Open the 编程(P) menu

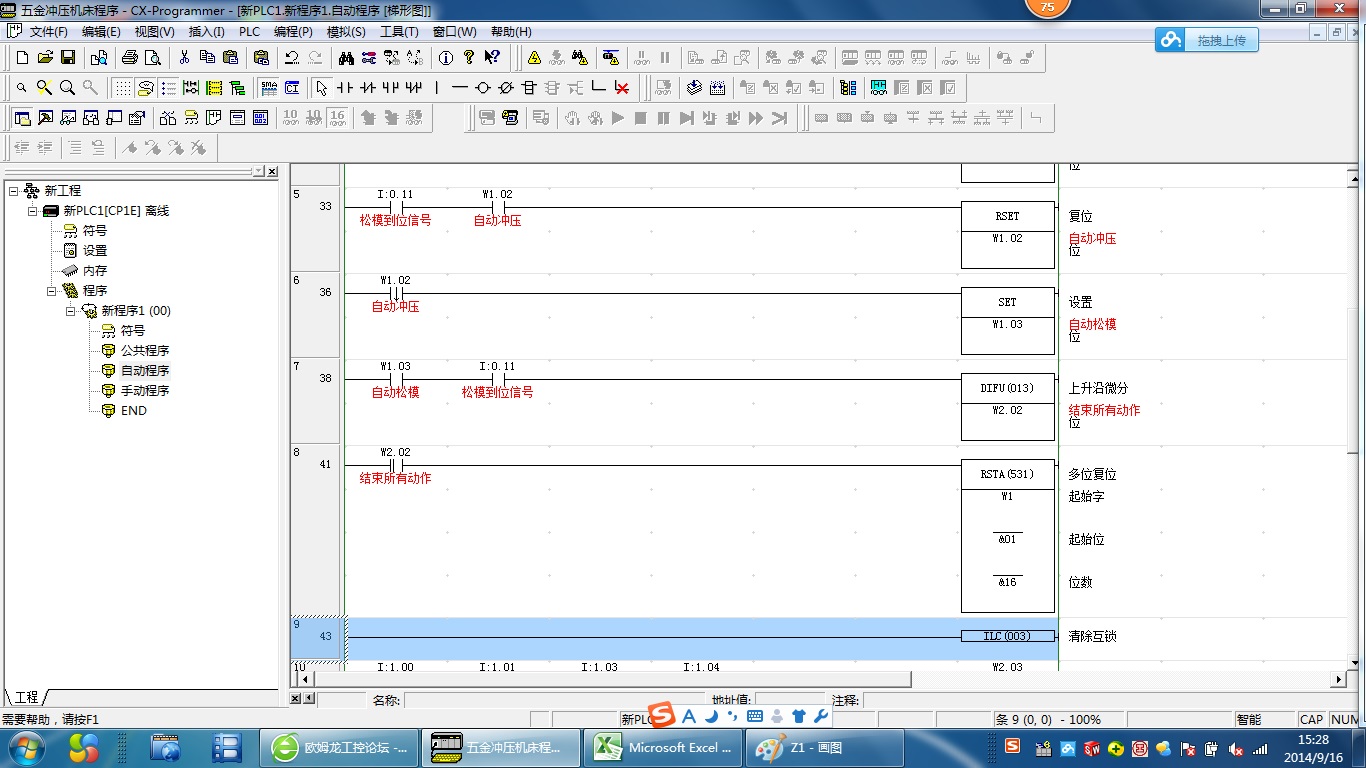[293, 32]
